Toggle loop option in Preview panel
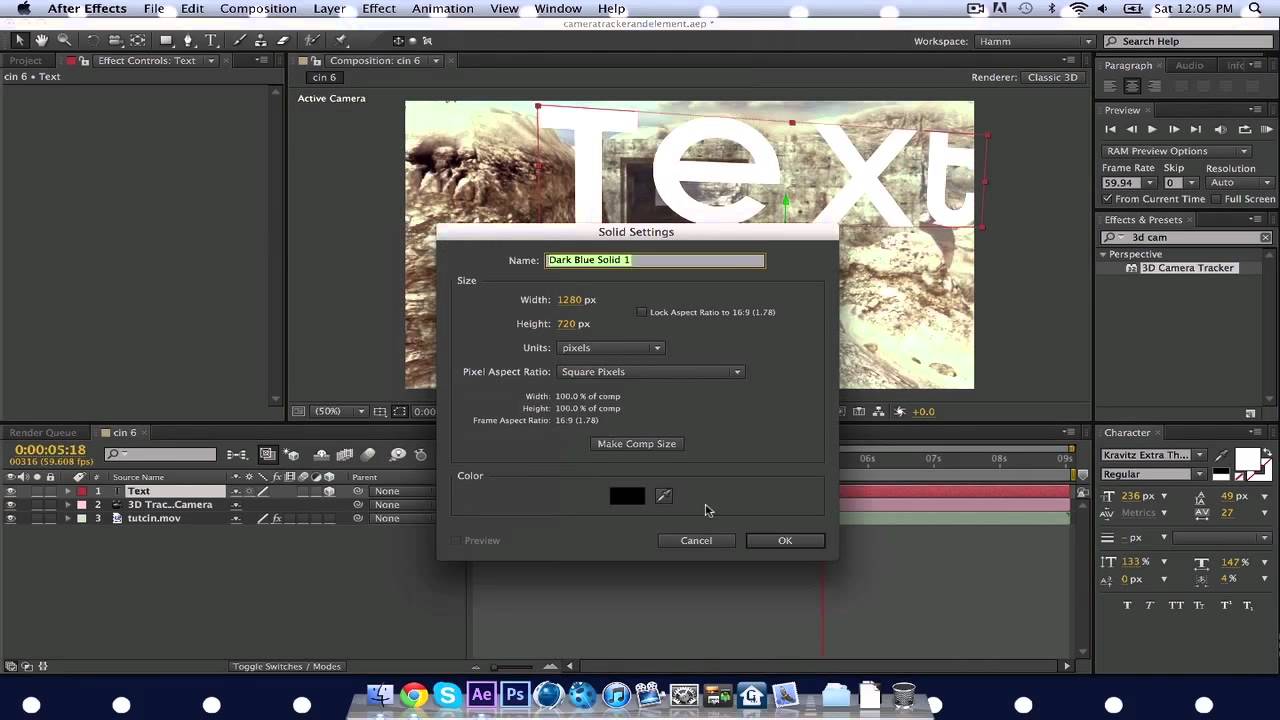The height and width of the screenshot is (720, 1280). [x=1245, y=129]
